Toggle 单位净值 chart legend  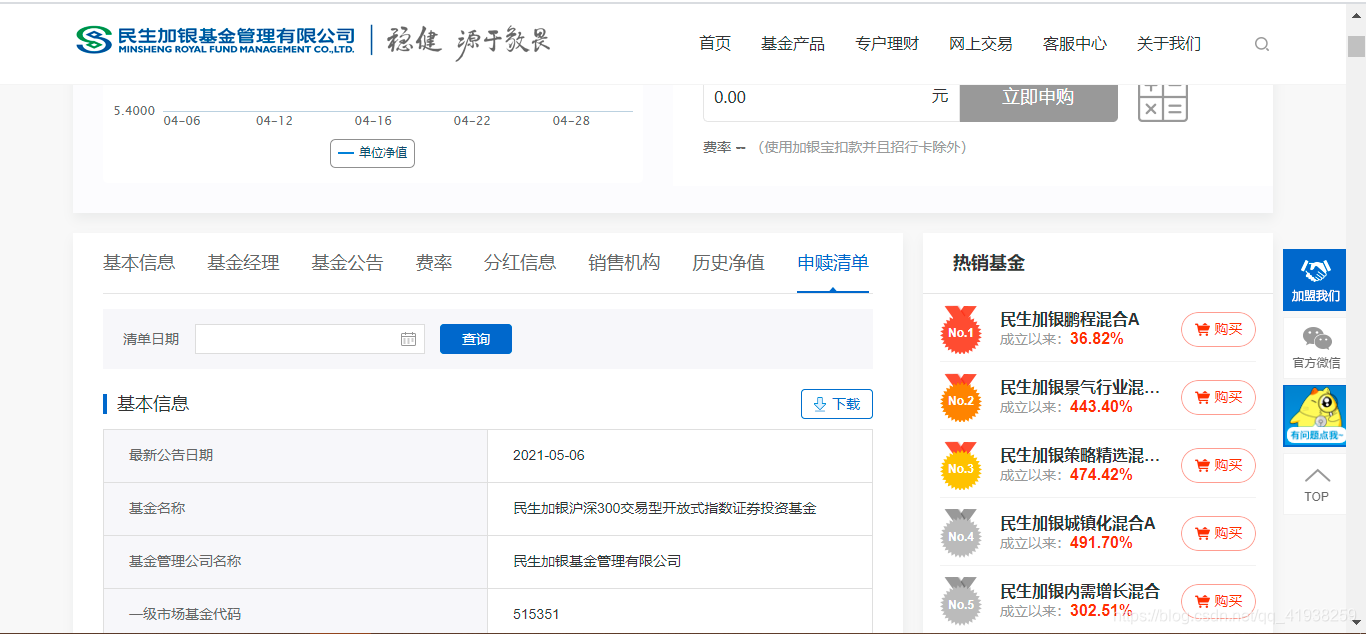[372, 153]
